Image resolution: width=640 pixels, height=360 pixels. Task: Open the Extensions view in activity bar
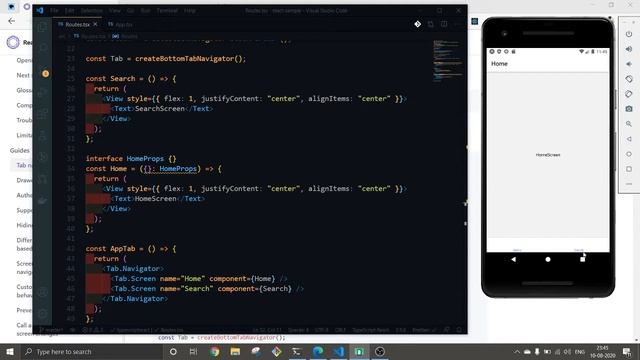[x=42, y=114]
